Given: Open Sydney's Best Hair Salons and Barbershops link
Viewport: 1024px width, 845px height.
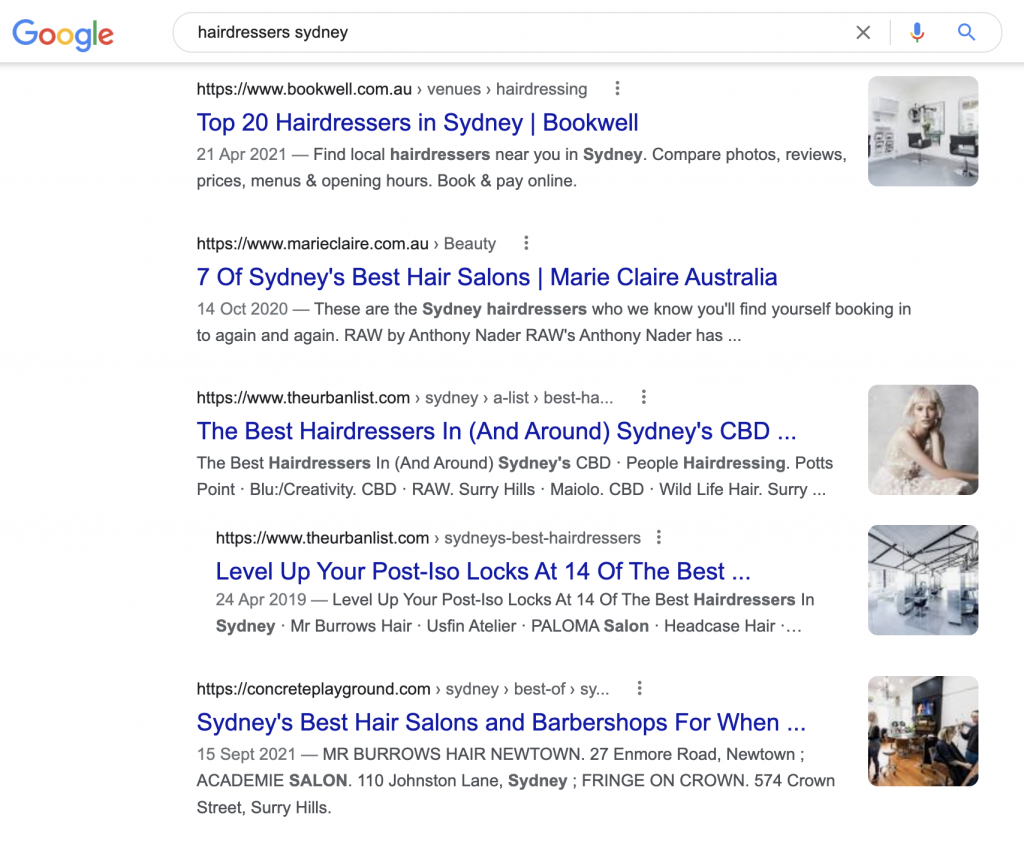Looking at the screenshot, I should 501,723.
